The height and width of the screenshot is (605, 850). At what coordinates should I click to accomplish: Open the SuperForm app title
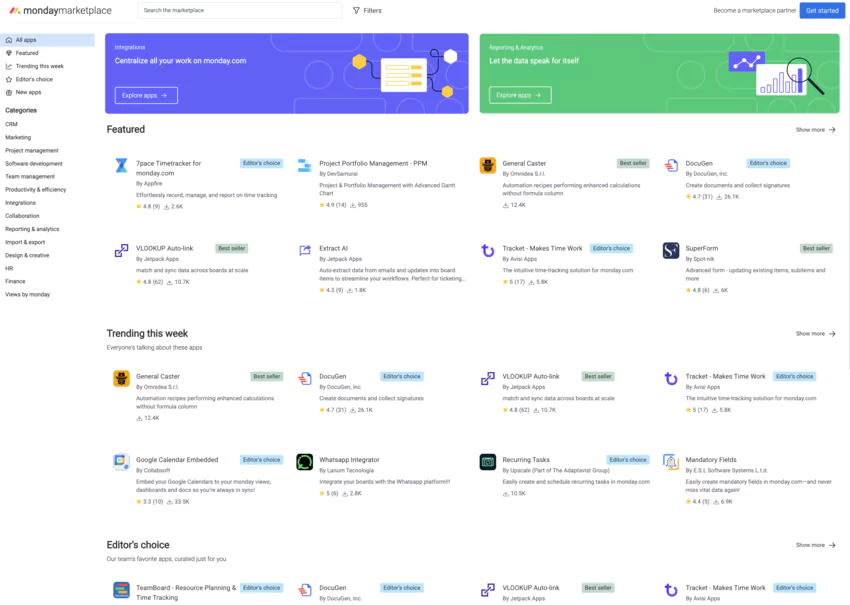[701, 248]
